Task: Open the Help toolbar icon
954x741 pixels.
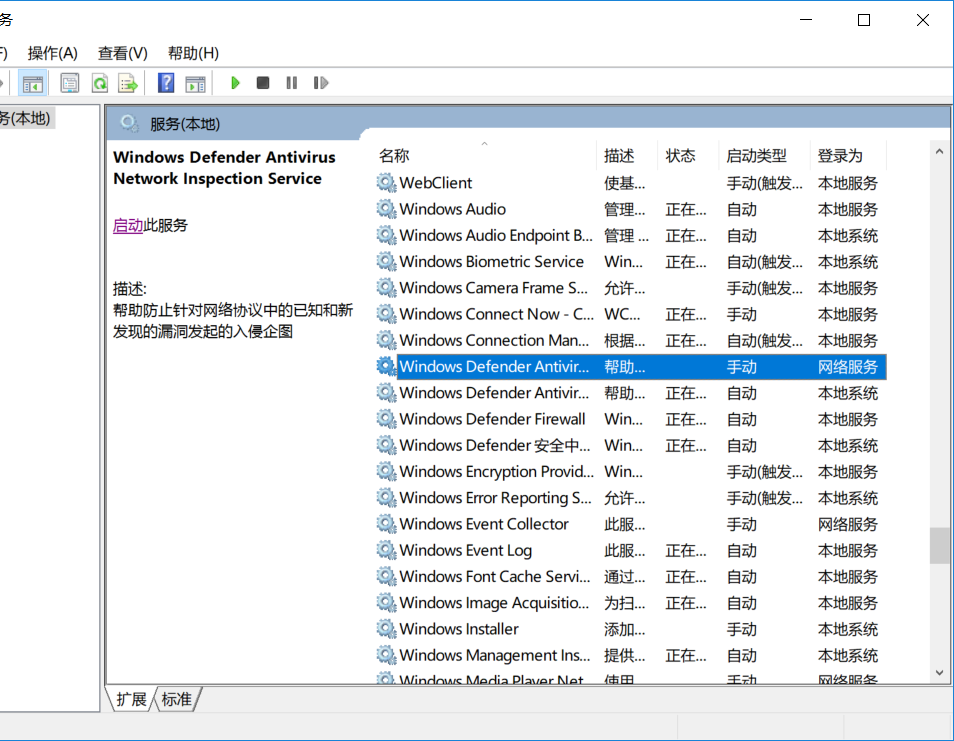Action: coord(165,83)
